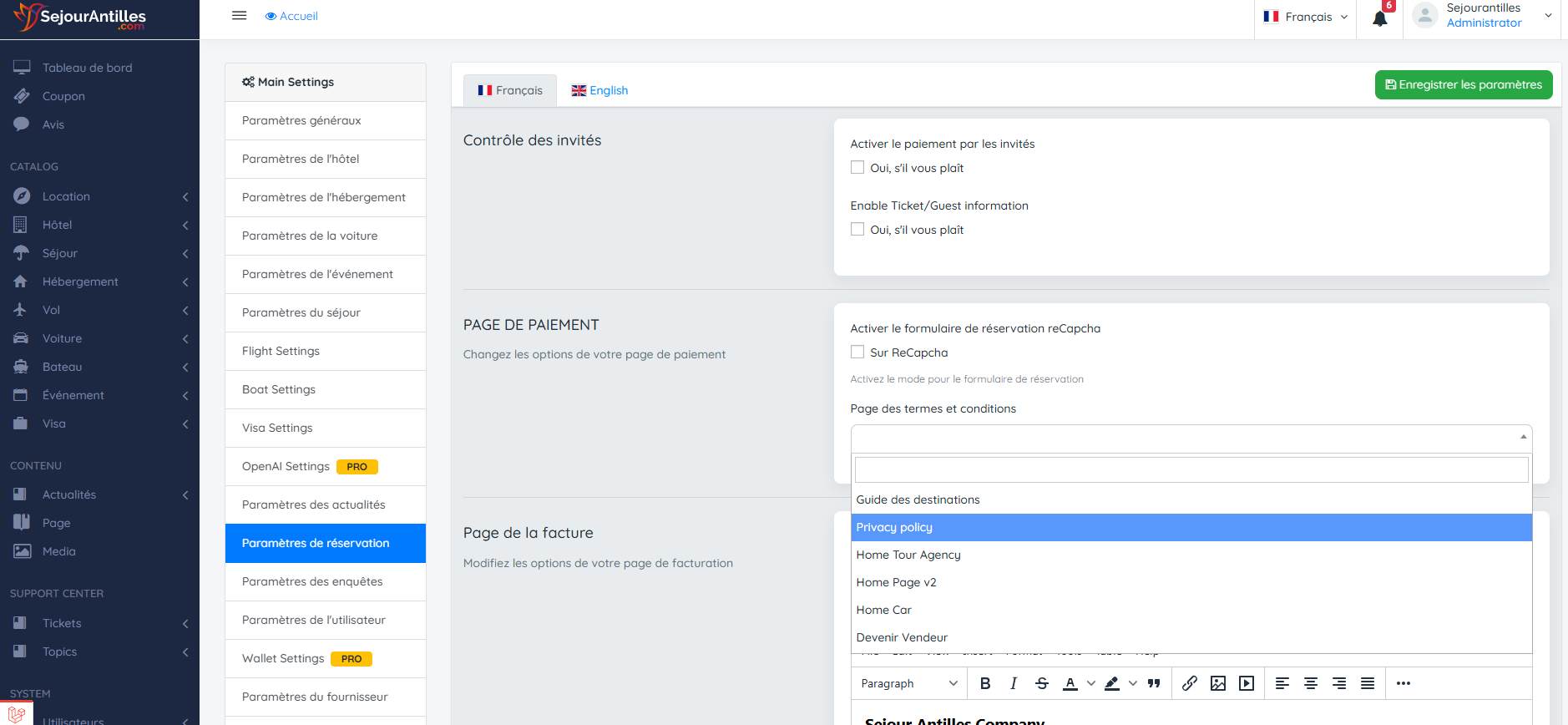The height and width of the screenshot is (725, 1568).
Task: Open the Paragraph style dropdown
Action: [908, 683]
